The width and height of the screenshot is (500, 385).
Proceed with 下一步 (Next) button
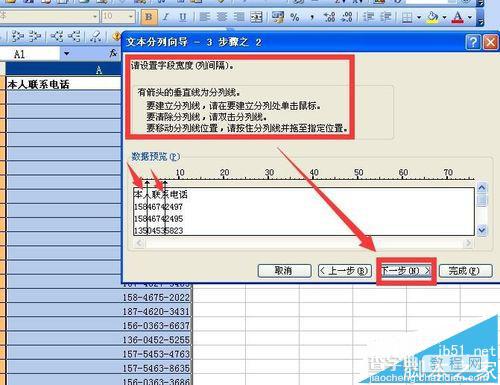tap(405, 271)
